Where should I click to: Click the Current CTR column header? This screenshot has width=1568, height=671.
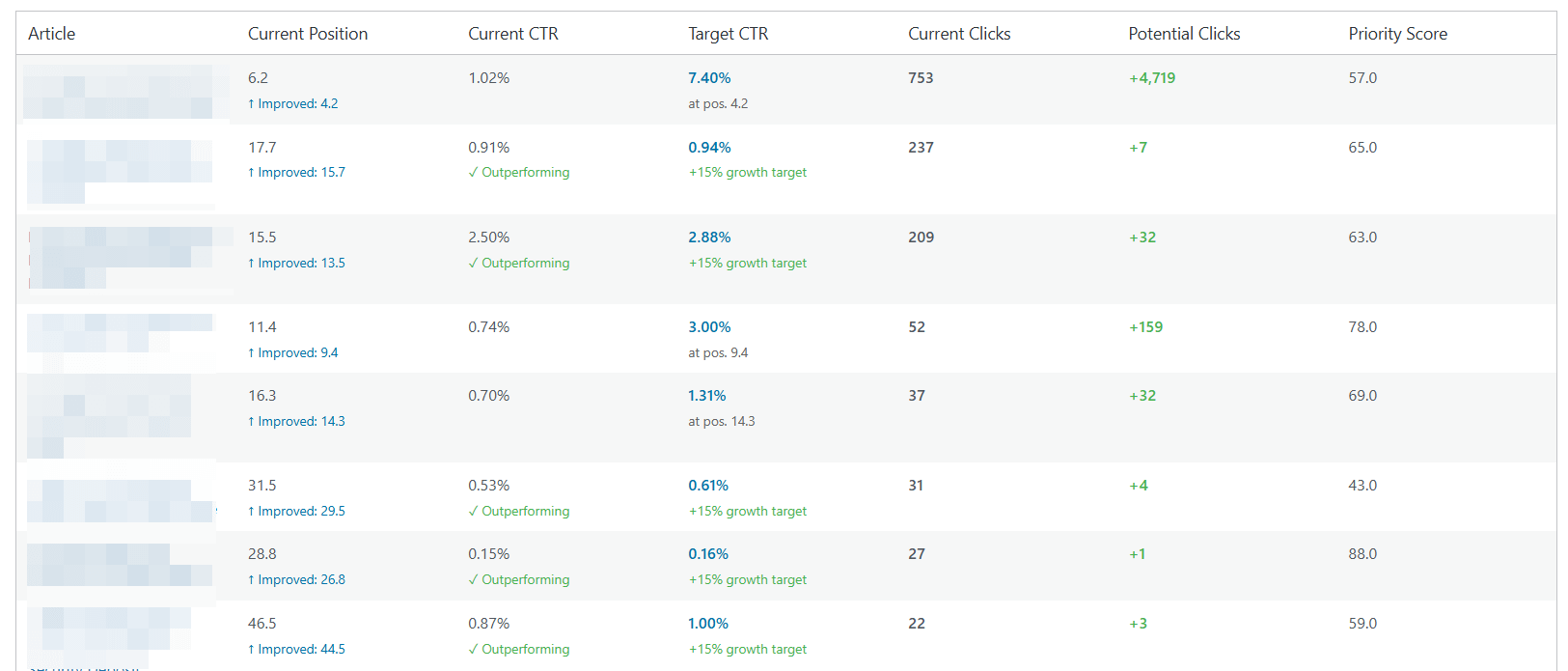point(513,33)
